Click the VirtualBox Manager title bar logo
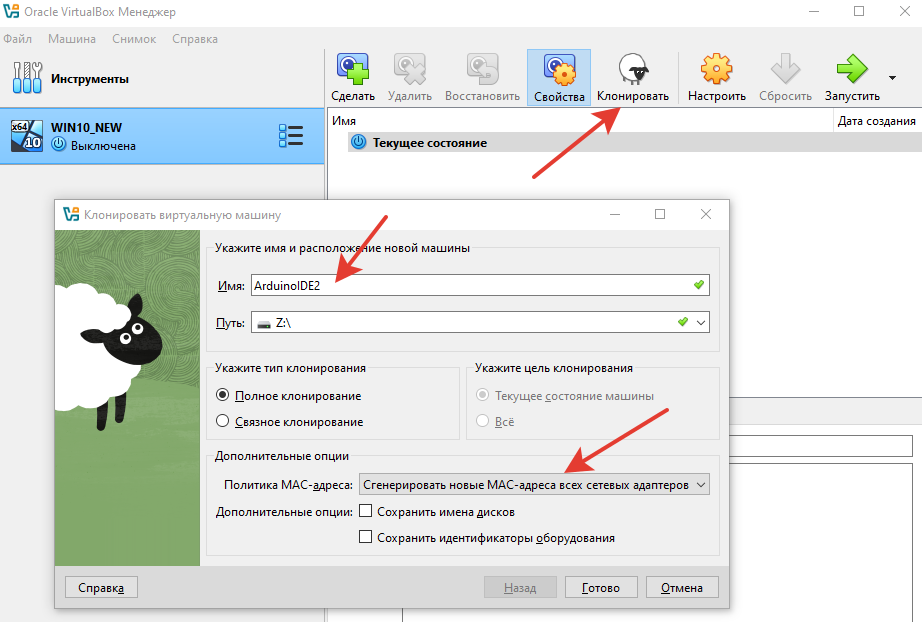 [x=11, y=11]
